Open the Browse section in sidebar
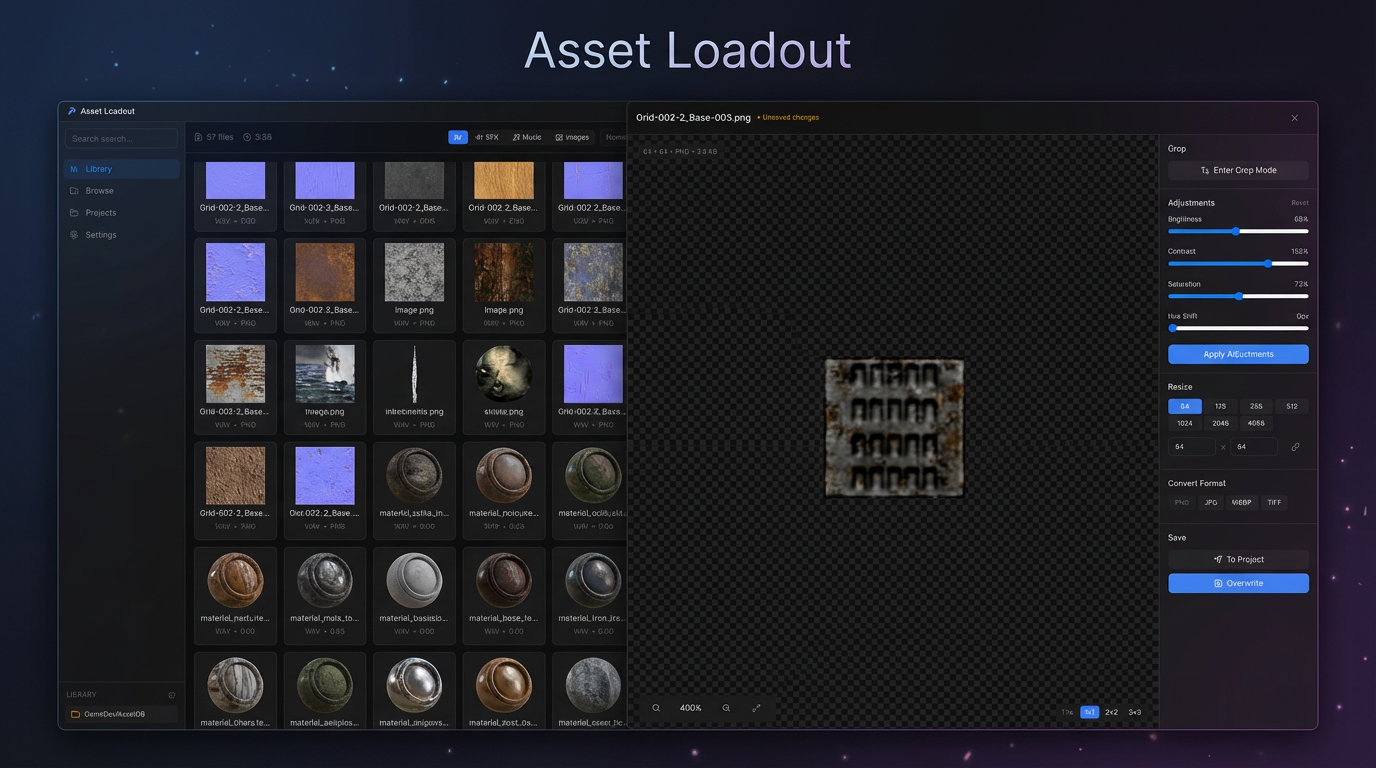 [x=122, y=191]
